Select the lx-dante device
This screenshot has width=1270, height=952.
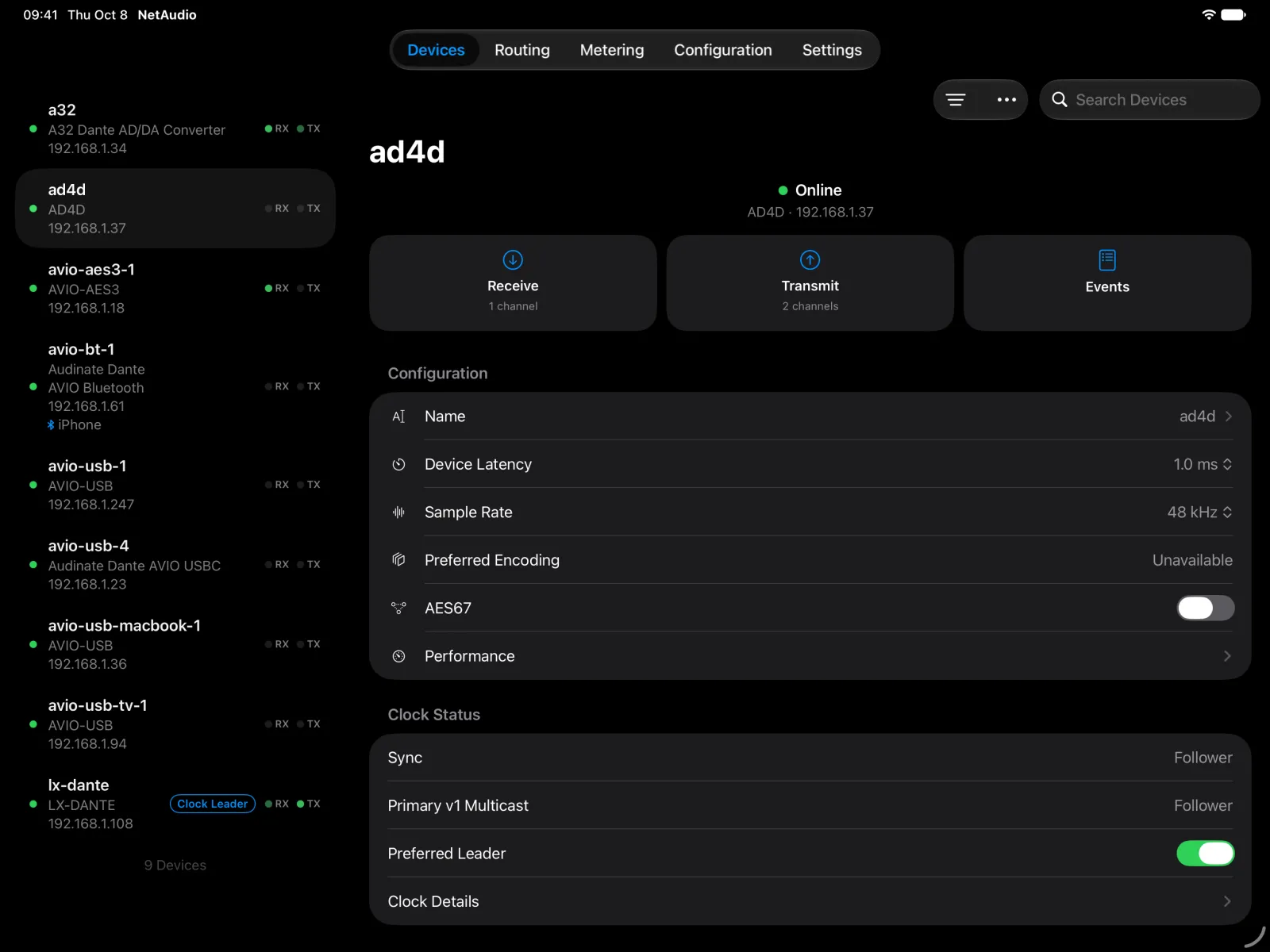(175, 804)
